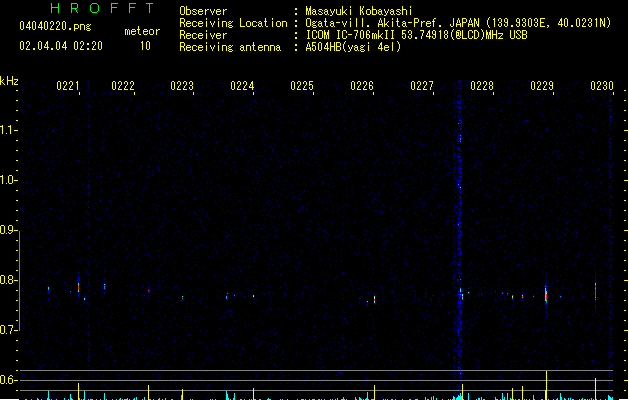The image size is (629, 400).
Task: Click the 0230 time marker
Action: (602, 86)
